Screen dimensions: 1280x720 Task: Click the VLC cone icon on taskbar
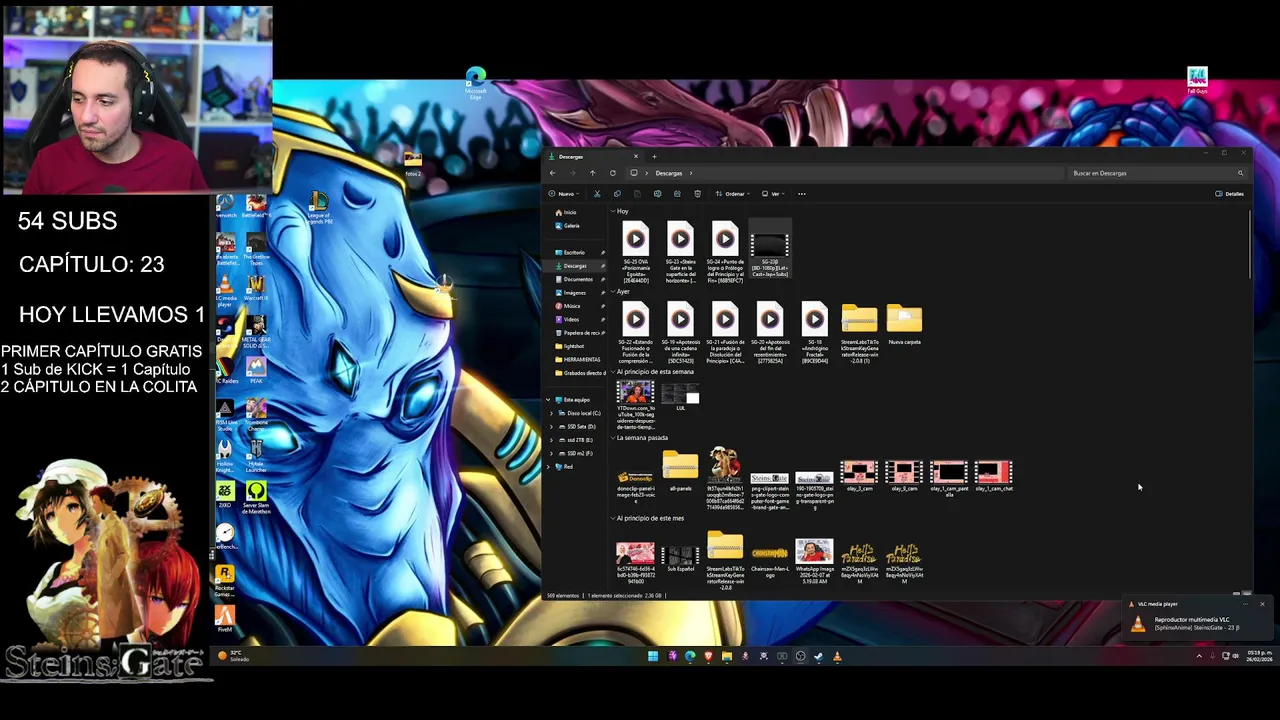pos(837,656)
